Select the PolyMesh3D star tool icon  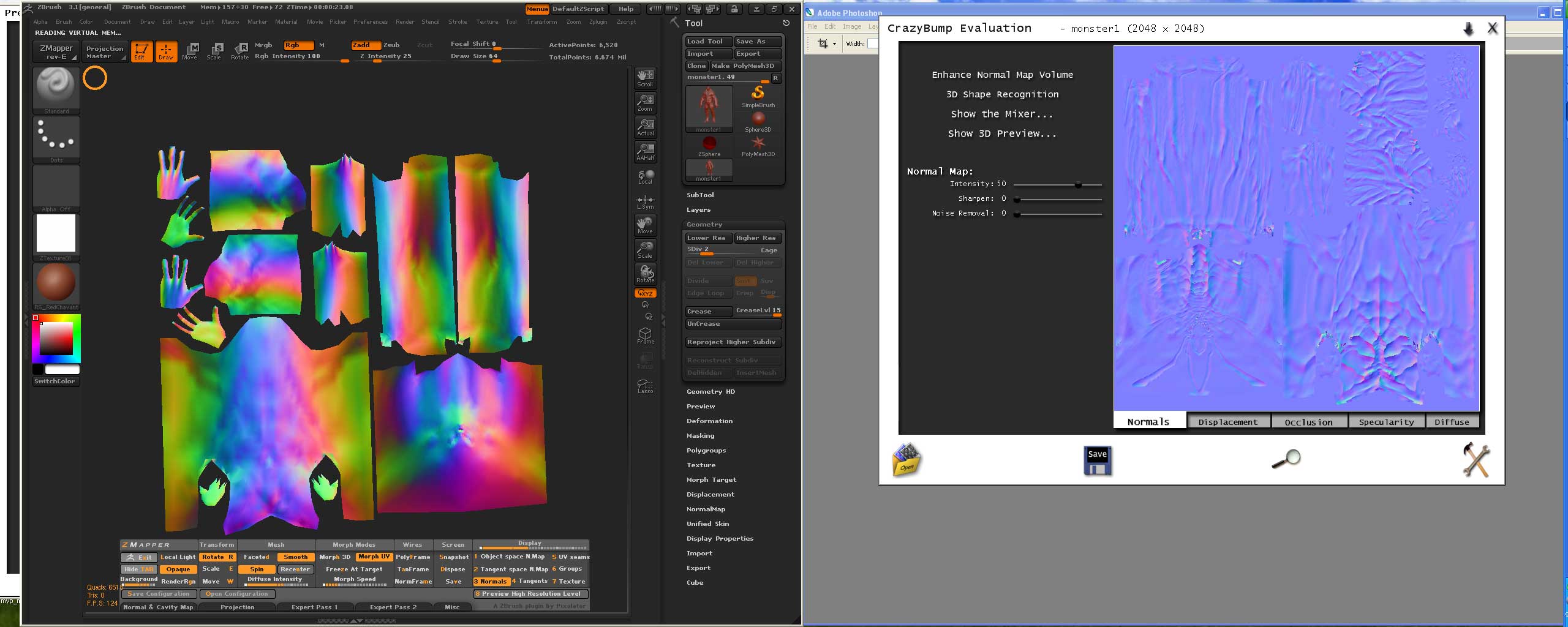click(x=758, y=146)
